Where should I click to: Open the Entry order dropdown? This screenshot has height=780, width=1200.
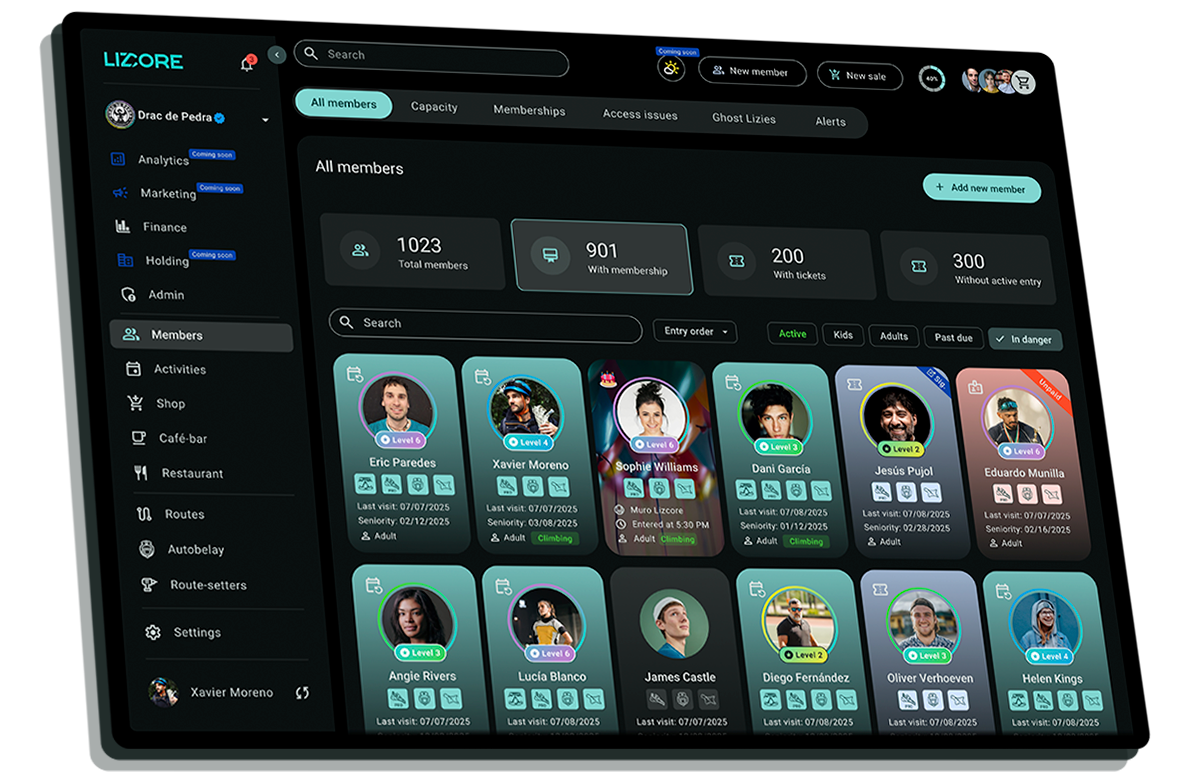click(695, 331)
